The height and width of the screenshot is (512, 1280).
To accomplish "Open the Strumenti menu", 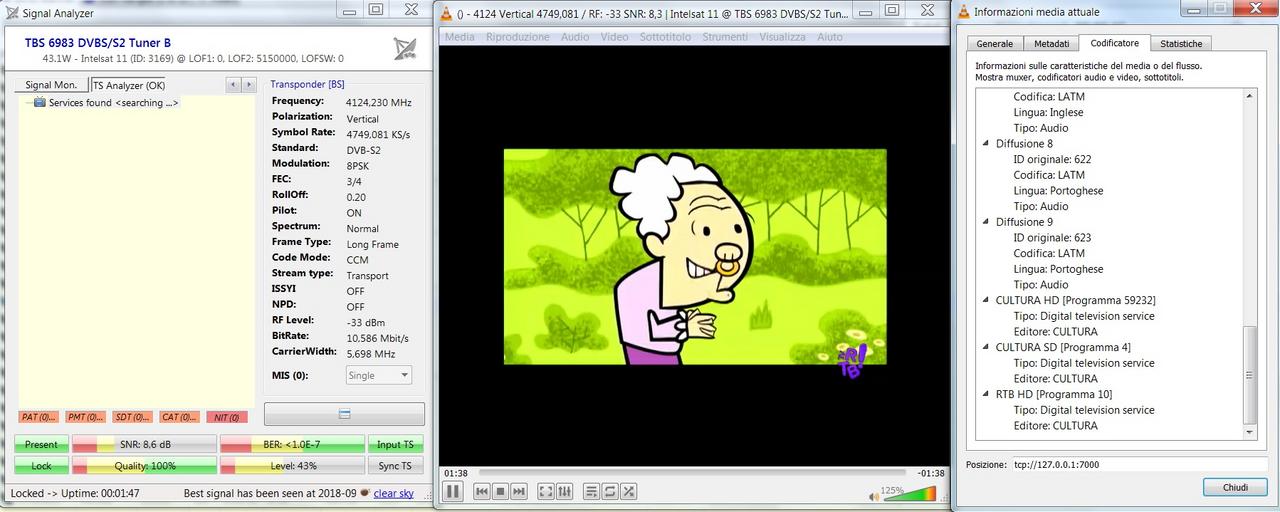I will 725,37.
